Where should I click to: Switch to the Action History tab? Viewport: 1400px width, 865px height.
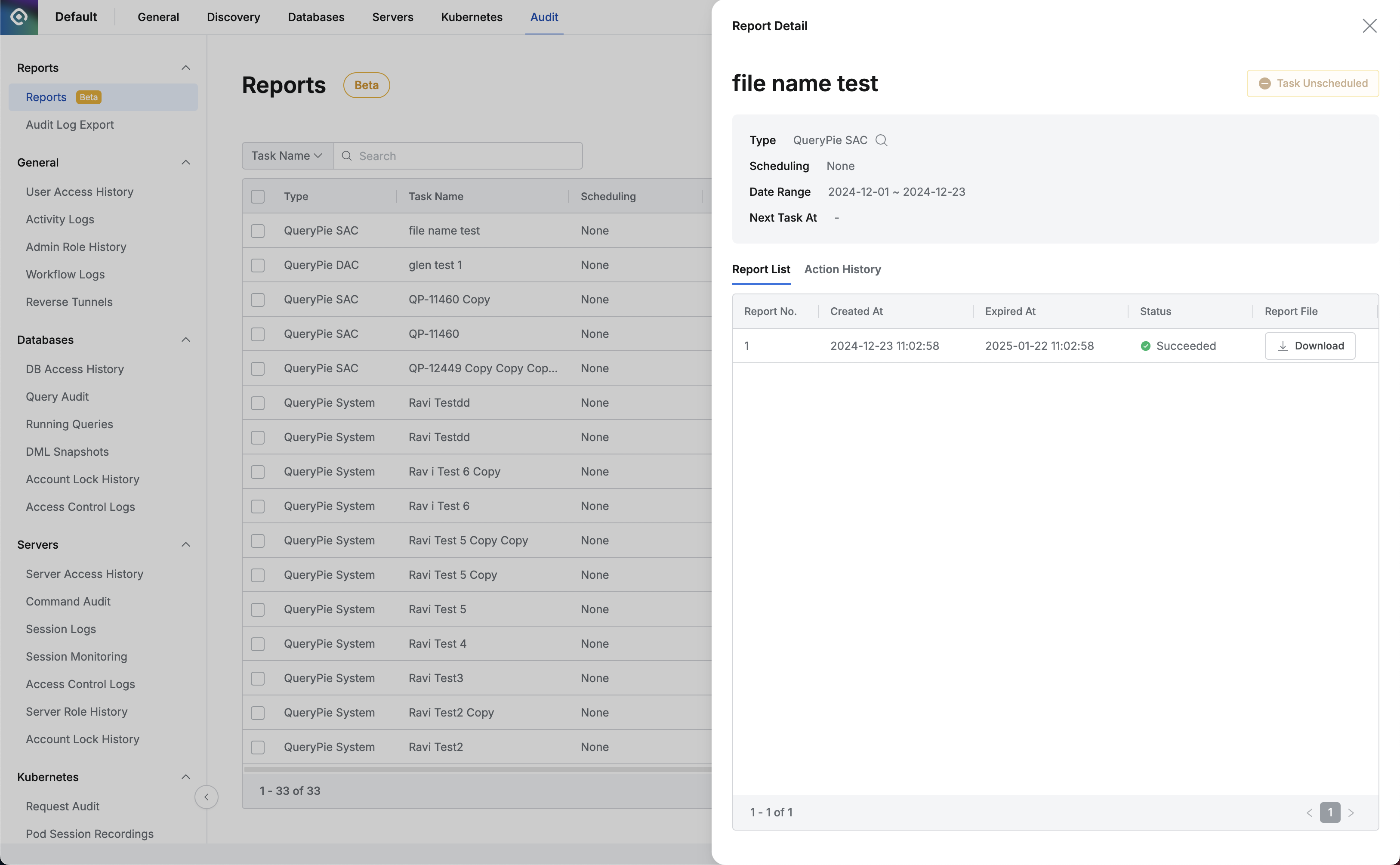coord(842,269)
